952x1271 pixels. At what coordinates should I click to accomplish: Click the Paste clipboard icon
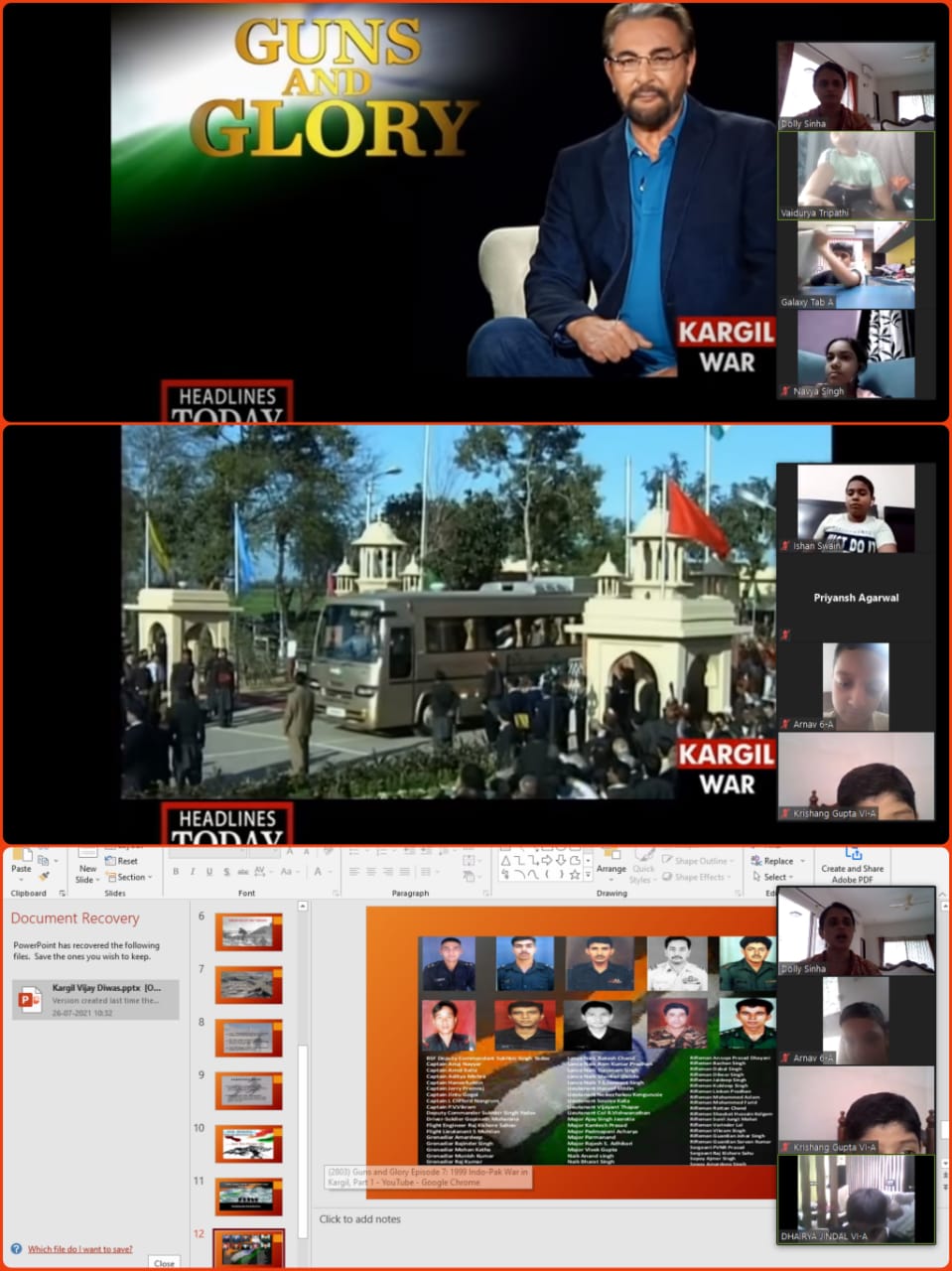(x=21, y=862)
